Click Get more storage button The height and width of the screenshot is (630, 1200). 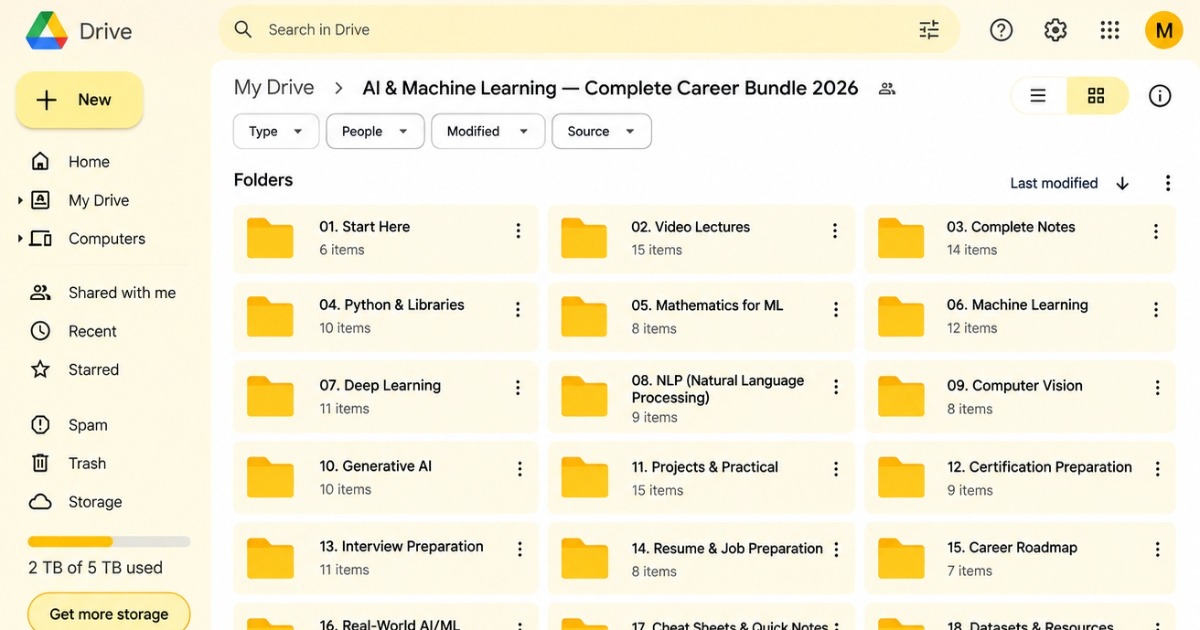[x=109, y=614]
